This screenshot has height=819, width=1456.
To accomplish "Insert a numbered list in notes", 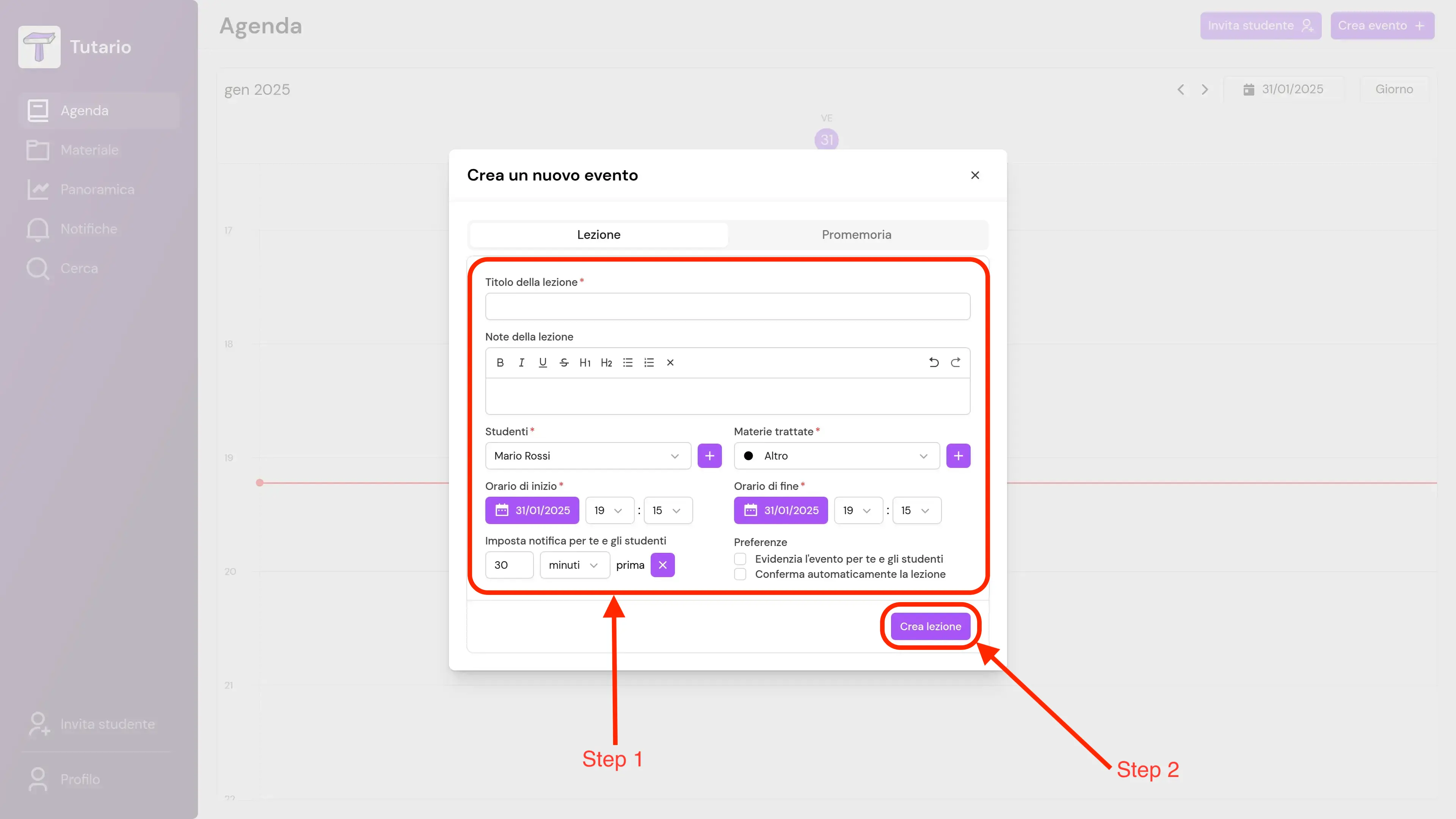I will tap(649, 363).
